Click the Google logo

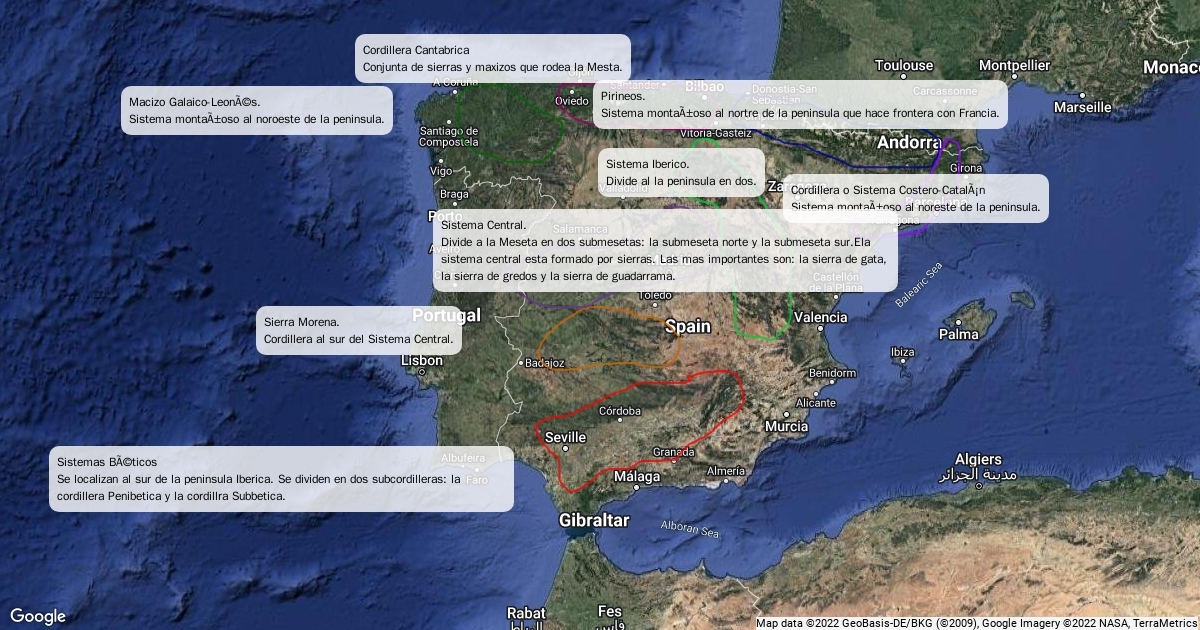coord(38,616)
